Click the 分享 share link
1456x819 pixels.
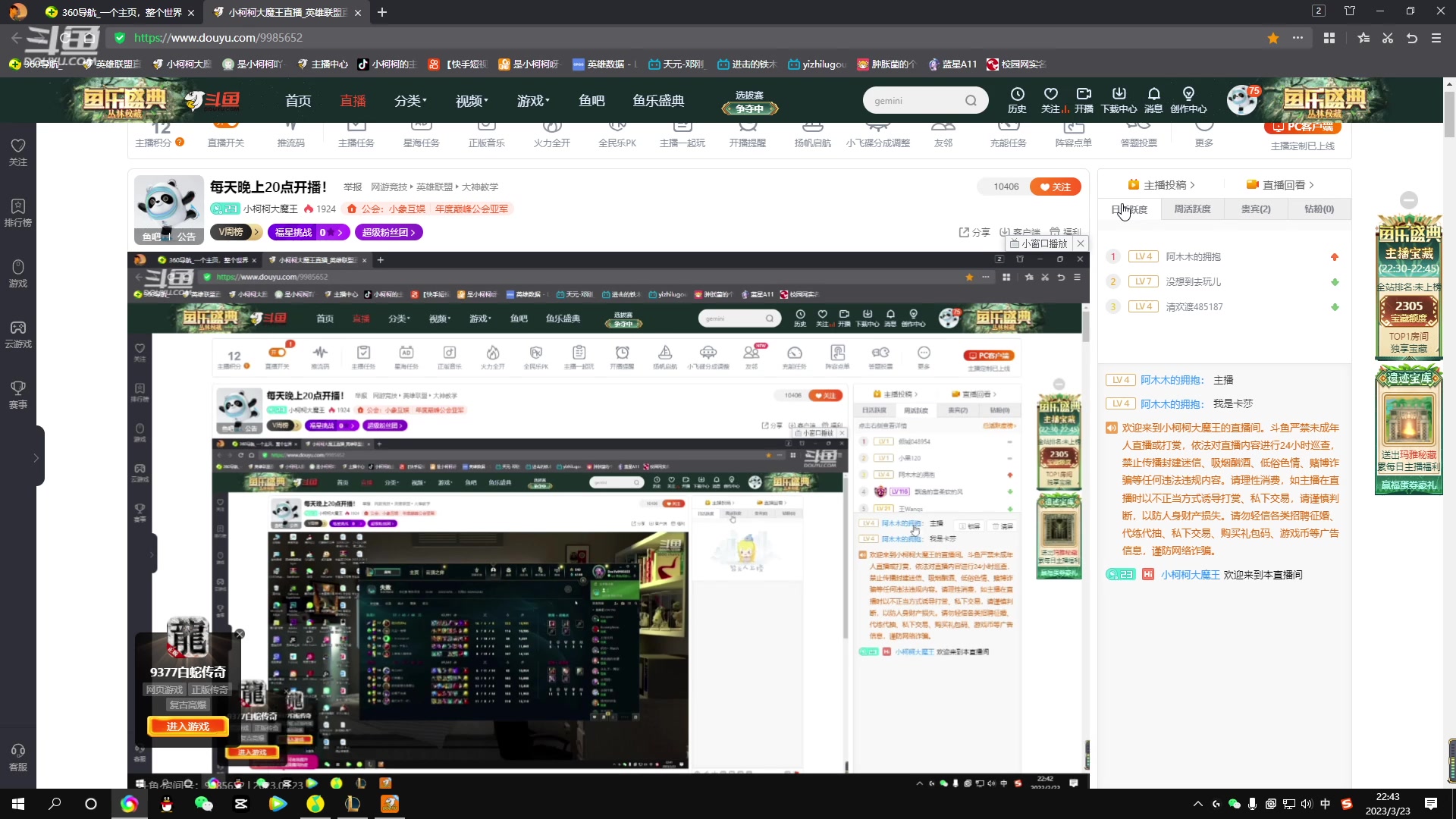click(974, 232)
